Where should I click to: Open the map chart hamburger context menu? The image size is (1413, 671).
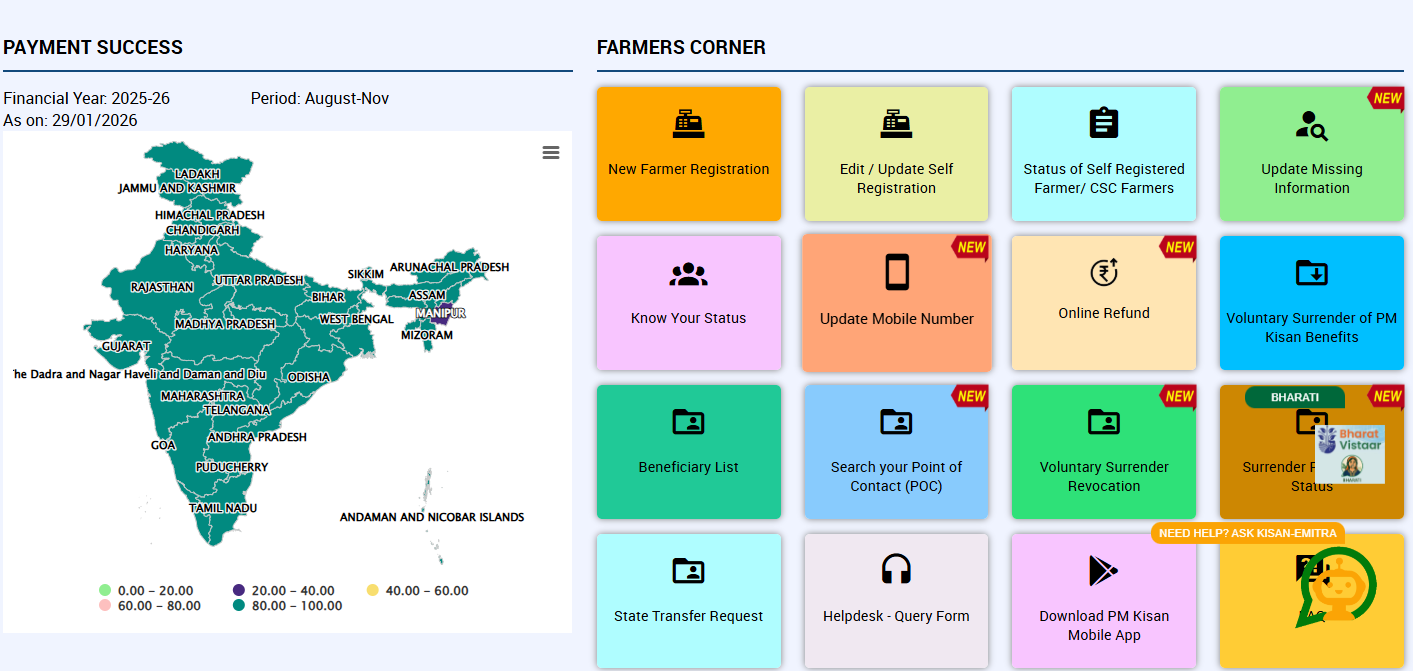[551, 152]
